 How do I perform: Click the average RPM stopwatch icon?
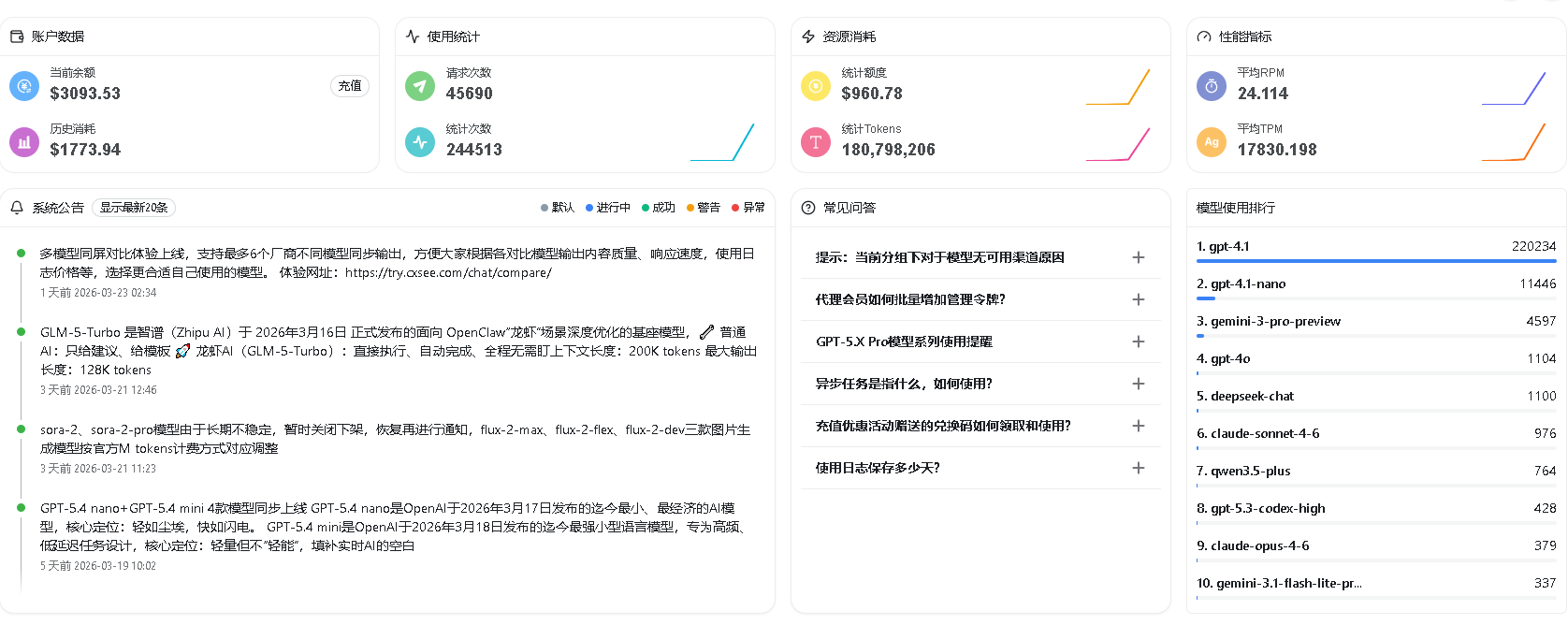coord(1212,86)
